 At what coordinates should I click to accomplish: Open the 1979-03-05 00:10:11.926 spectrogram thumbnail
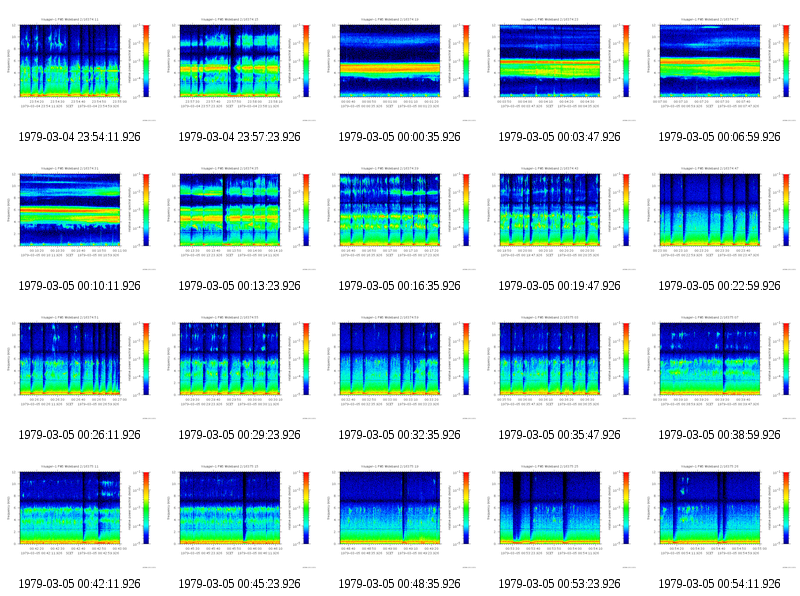[80, 216]
